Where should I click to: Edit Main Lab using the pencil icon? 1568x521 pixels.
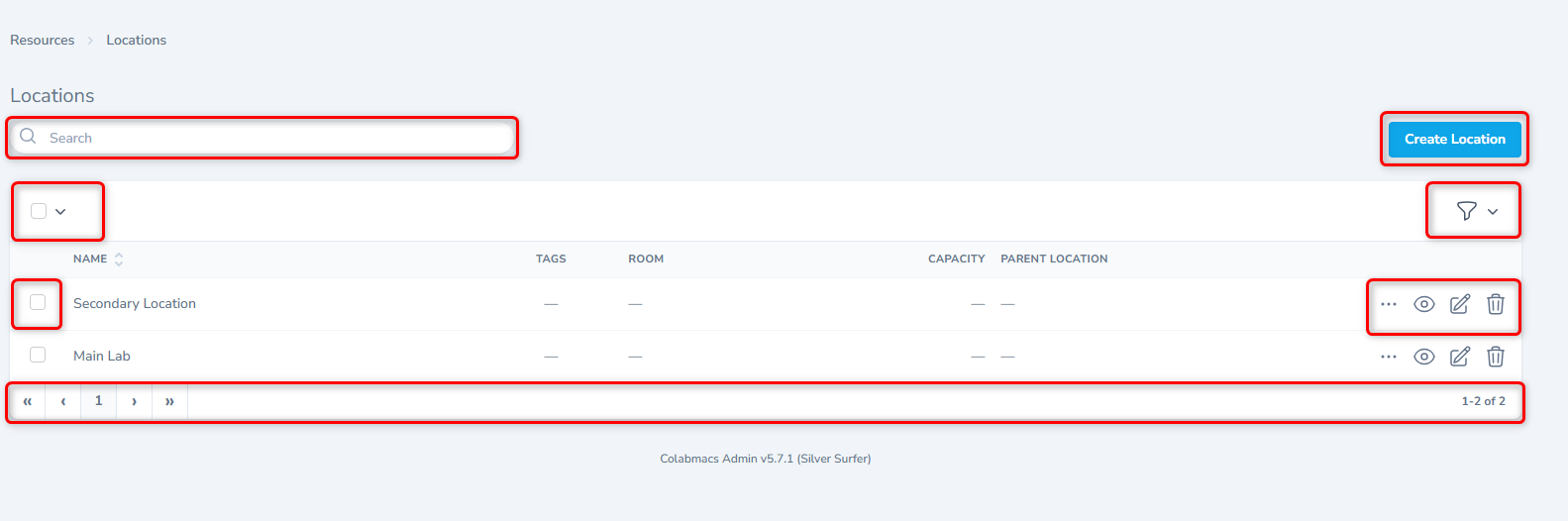point(1459,357)
